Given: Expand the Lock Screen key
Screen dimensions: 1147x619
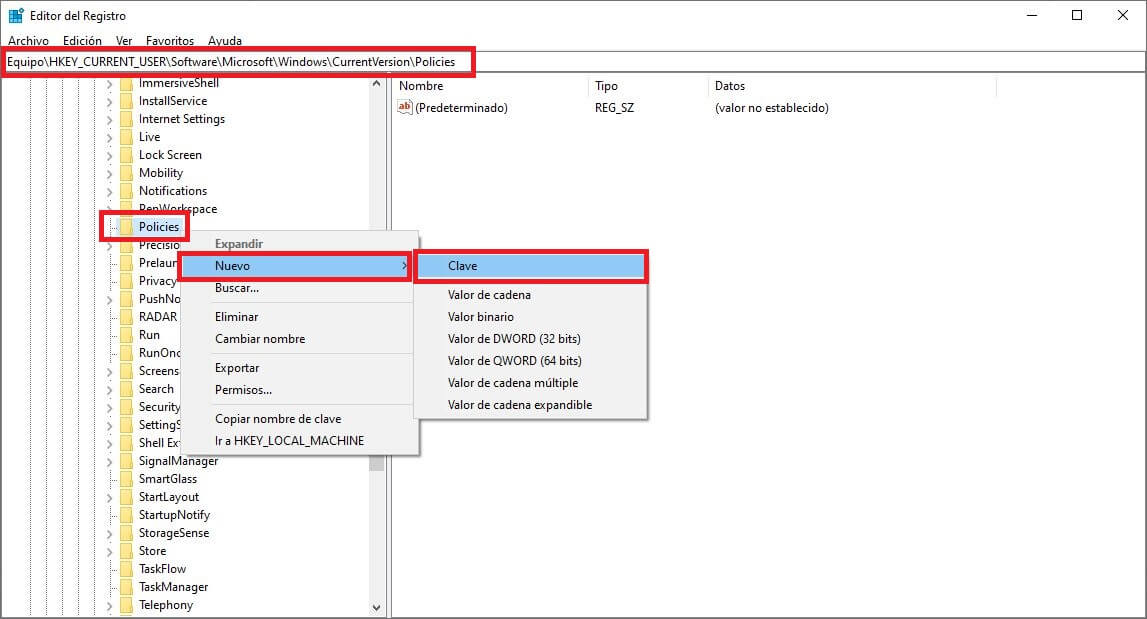Looking at the screenshot, I should (109, 156).
